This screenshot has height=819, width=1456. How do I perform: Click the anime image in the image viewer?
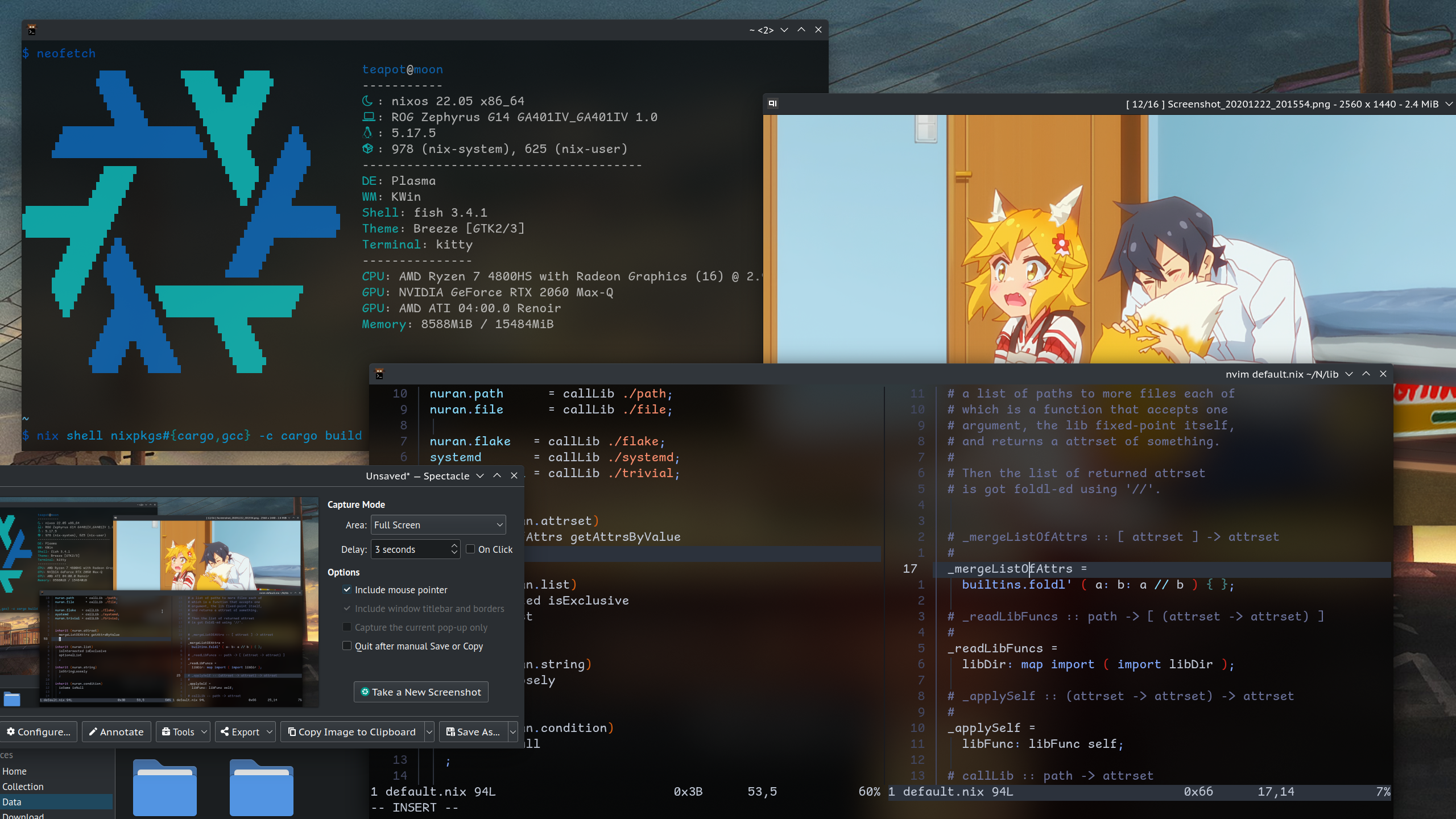[1109, 239]
